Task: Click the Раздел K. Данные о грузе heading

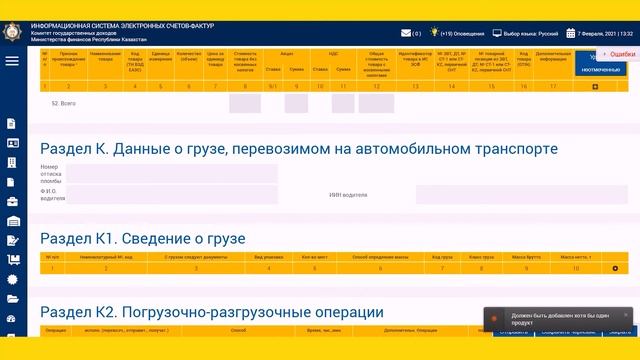Action: click(x=299, y=149)
